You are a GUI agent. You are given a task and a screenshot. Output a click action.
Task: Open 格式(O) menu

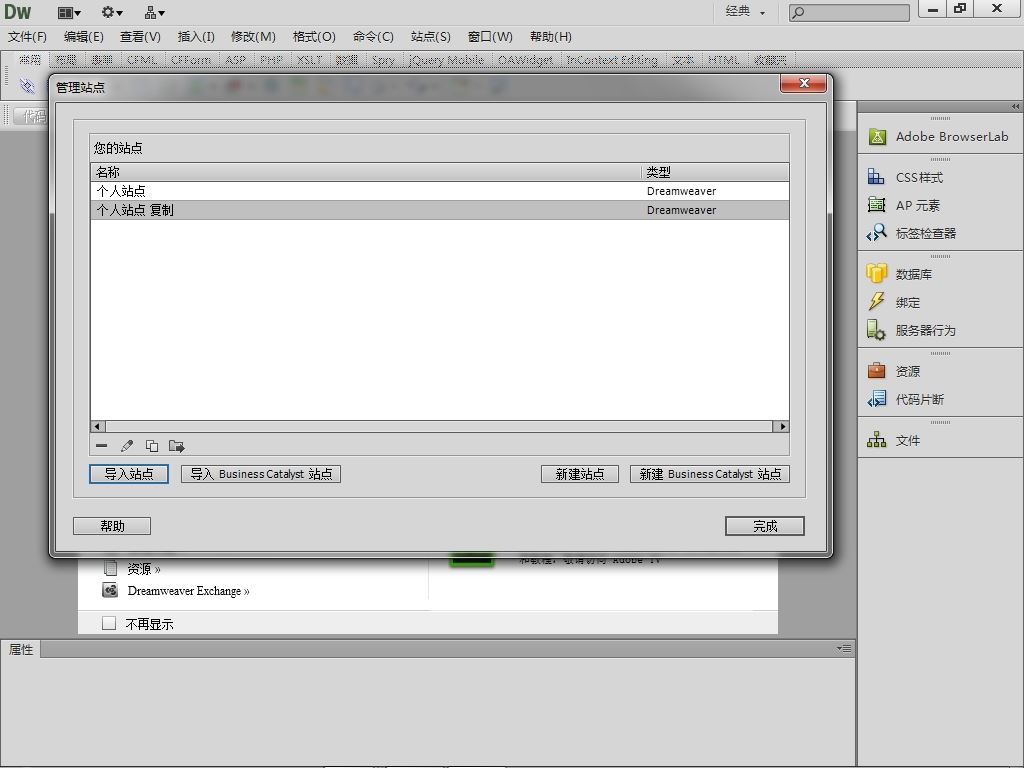point(314,37)
